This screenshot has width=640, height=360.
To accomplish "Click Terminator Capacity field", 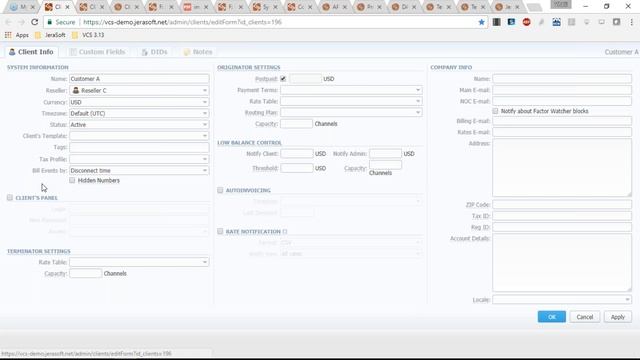I will pos(85,273).
